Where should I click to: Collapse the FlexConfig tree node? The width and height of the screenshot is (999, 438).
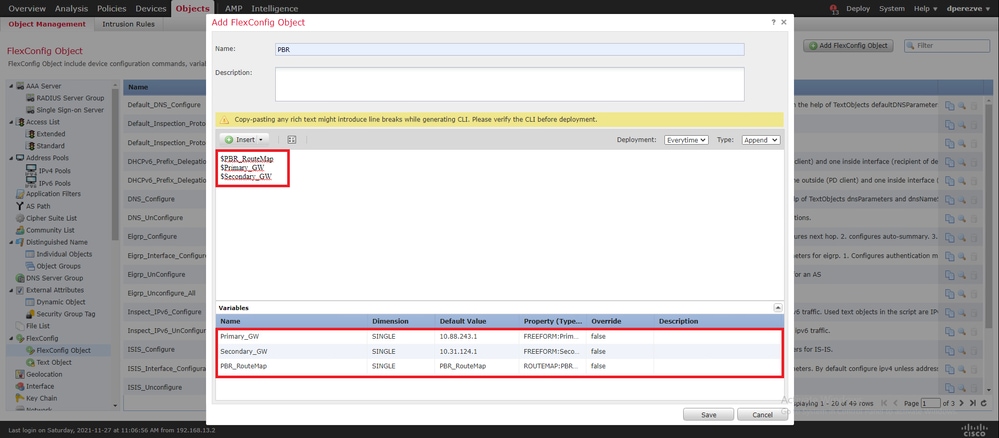[11, 339]
